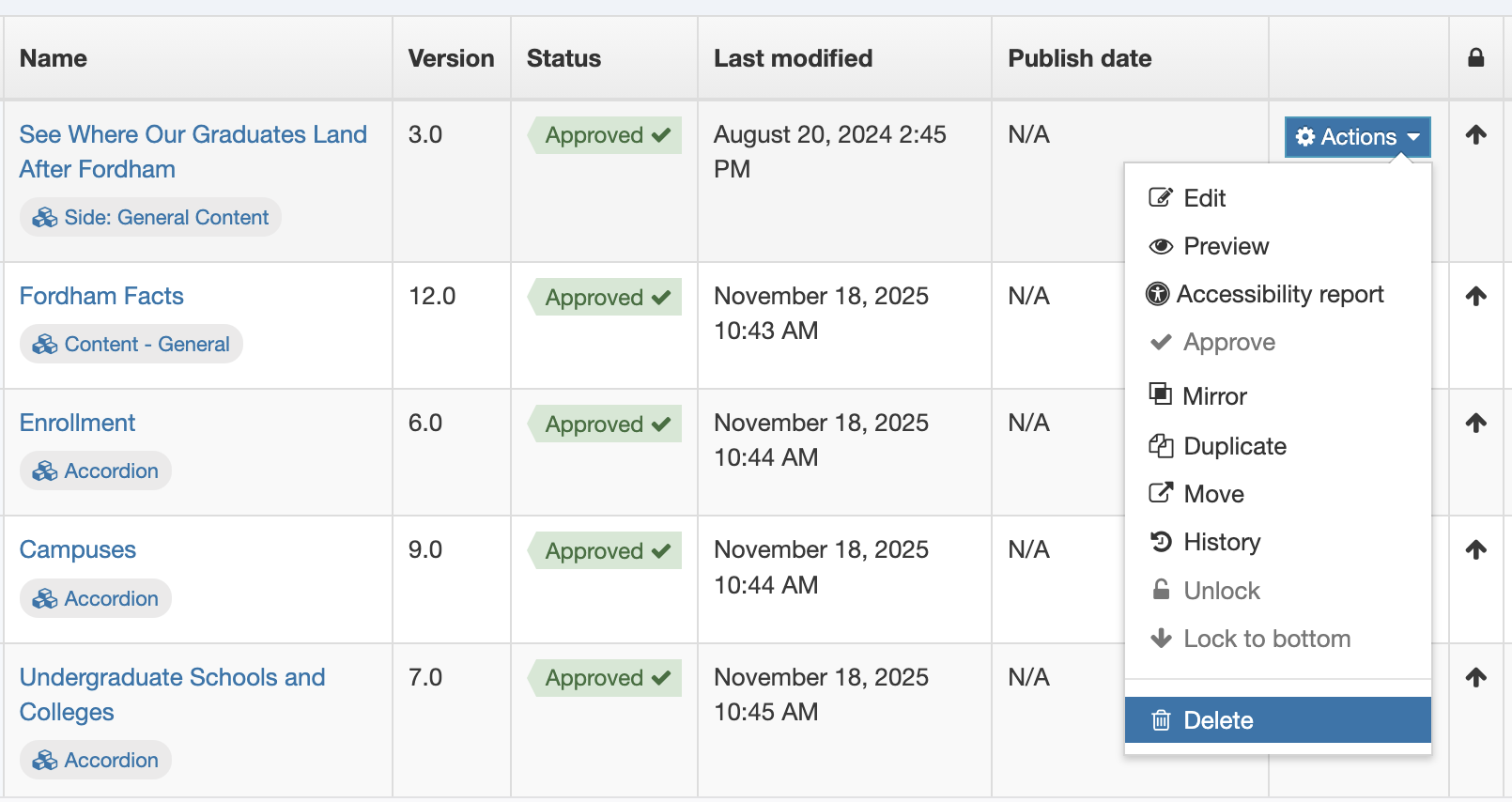
Task: Click the Side: General Content type tag
Action: (150, 217)
